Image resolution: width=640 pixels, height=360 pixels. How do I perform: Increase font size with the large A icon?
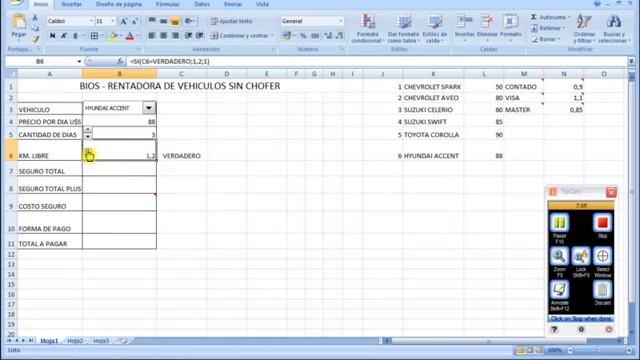coord(123,21)
